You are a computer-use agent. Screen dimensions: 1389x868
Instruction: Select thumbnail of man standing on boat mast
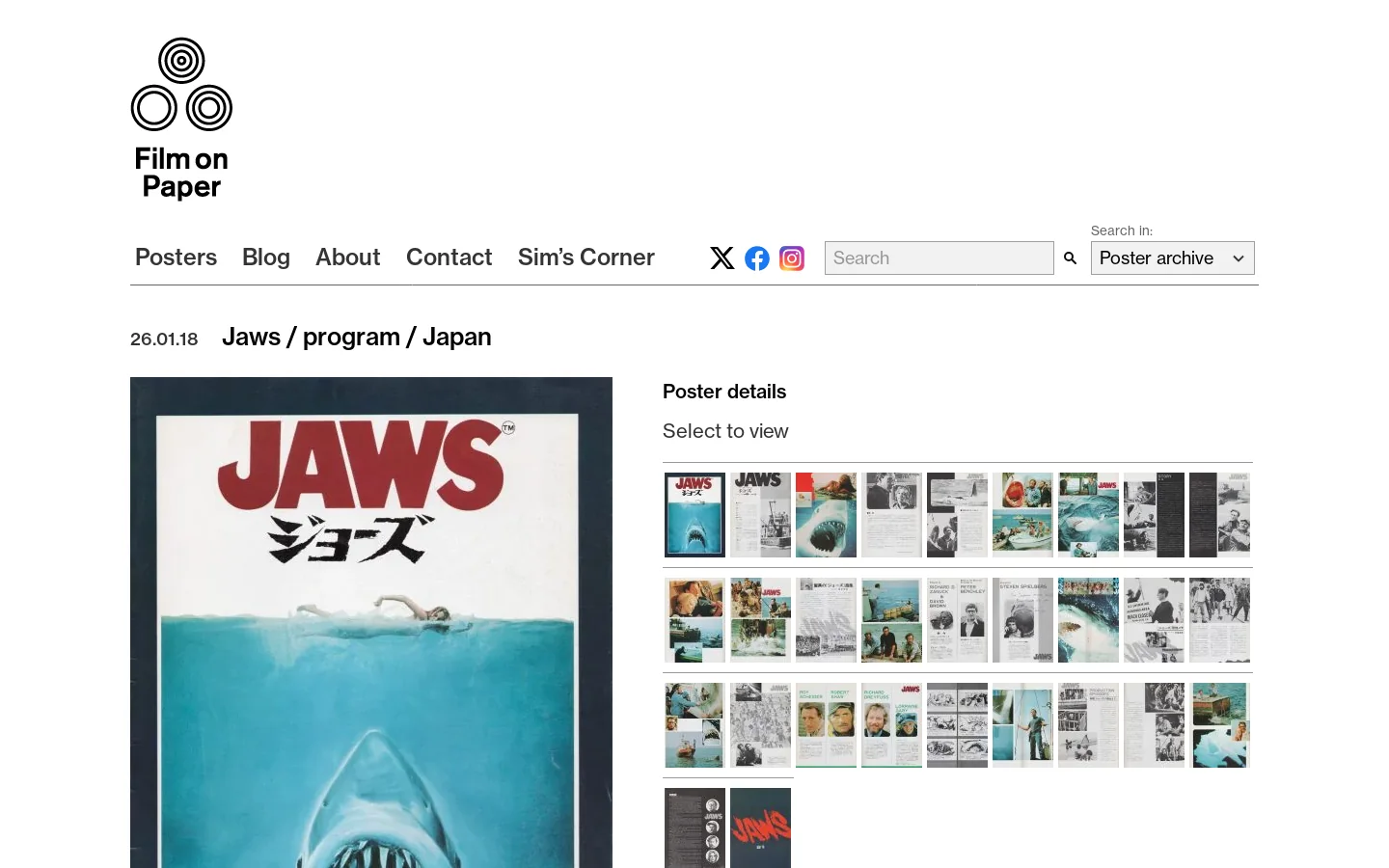[1022, 725]
